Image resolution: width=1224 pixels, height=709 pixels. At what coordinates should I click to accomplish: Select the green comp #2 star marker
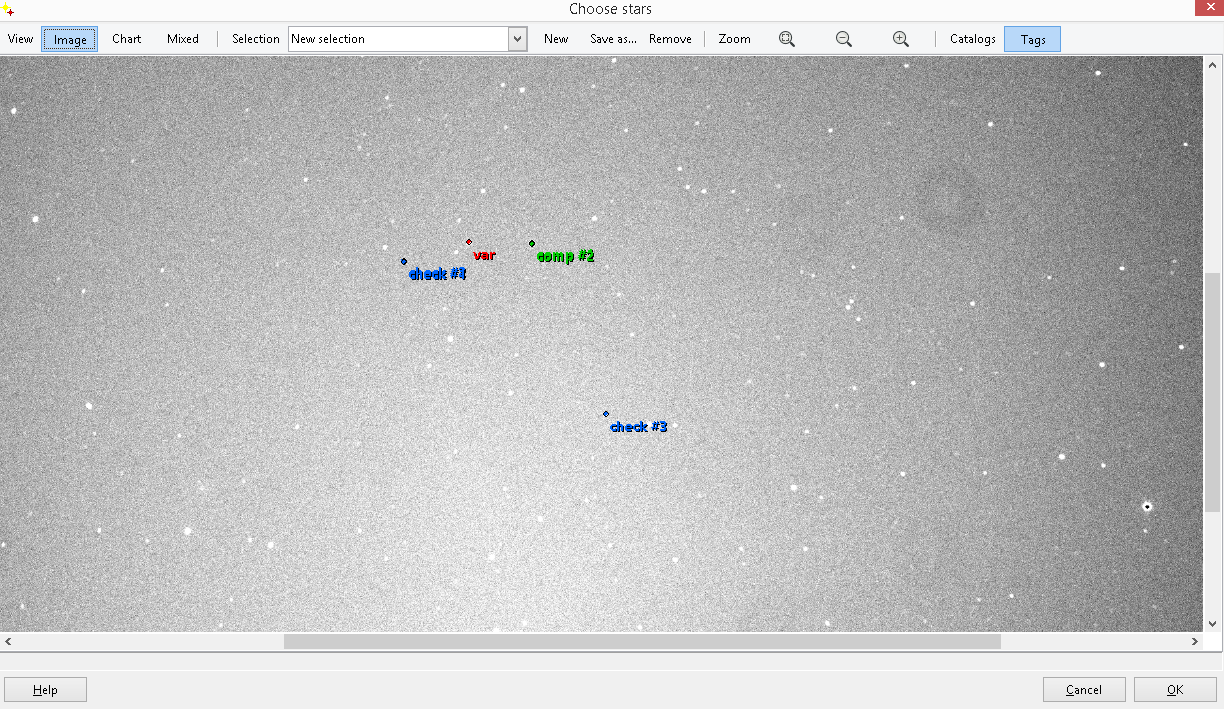(532, 243)
